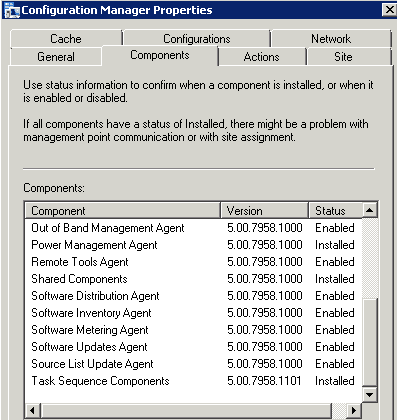Open the Configurations tab
The width and height of the screenshot is (397, 420).
click(x=197, y=39)
